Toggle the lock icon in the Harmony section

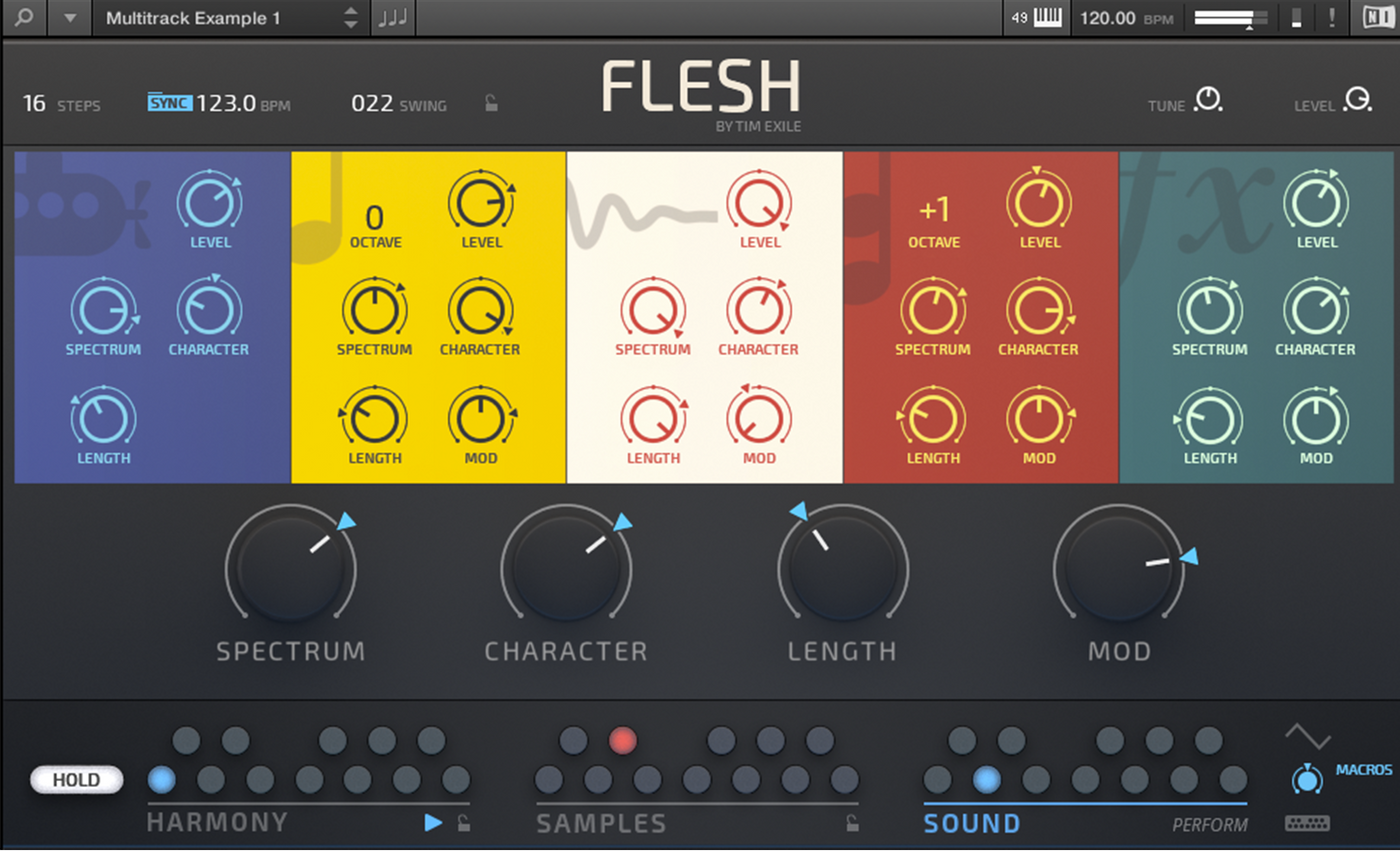(x=463, y=823)
